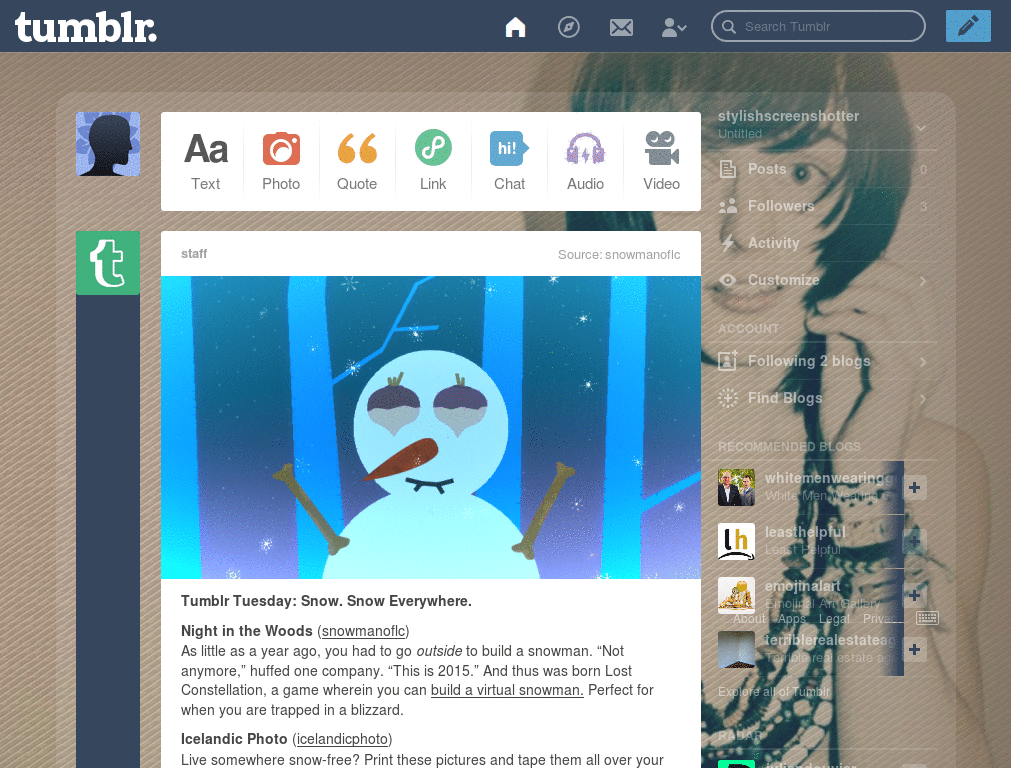Click the Posts document icon
Screen dimensions: 1024x768
[x=728, y=169]
